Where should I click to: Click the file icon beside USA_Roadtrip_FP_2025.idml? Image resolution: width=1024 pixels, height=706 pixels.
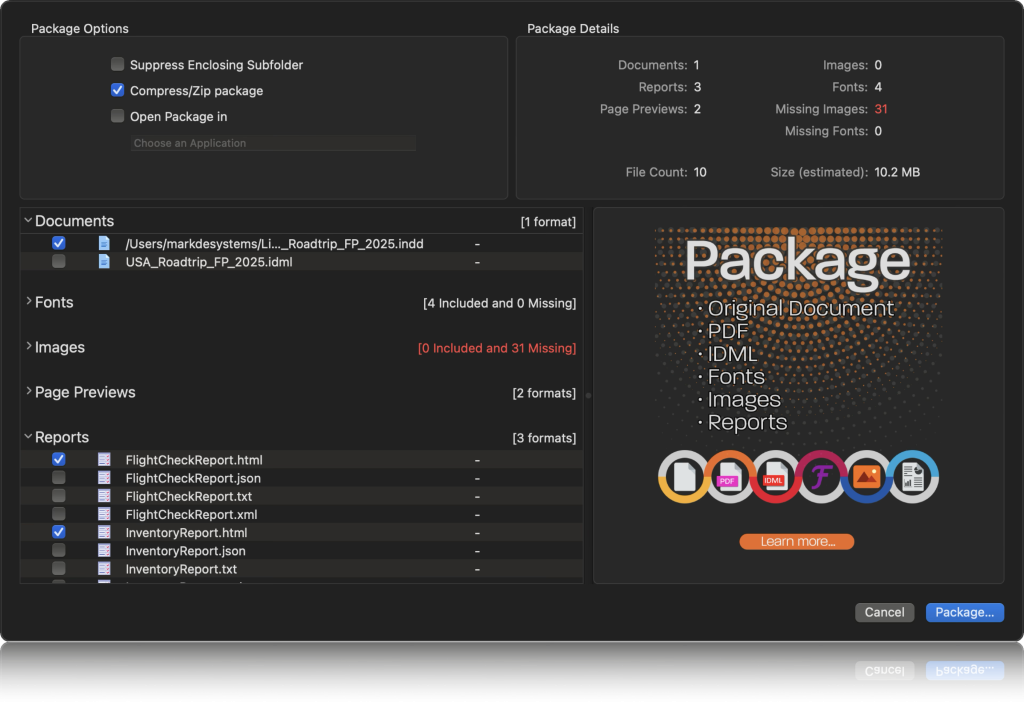click(104, 261)
